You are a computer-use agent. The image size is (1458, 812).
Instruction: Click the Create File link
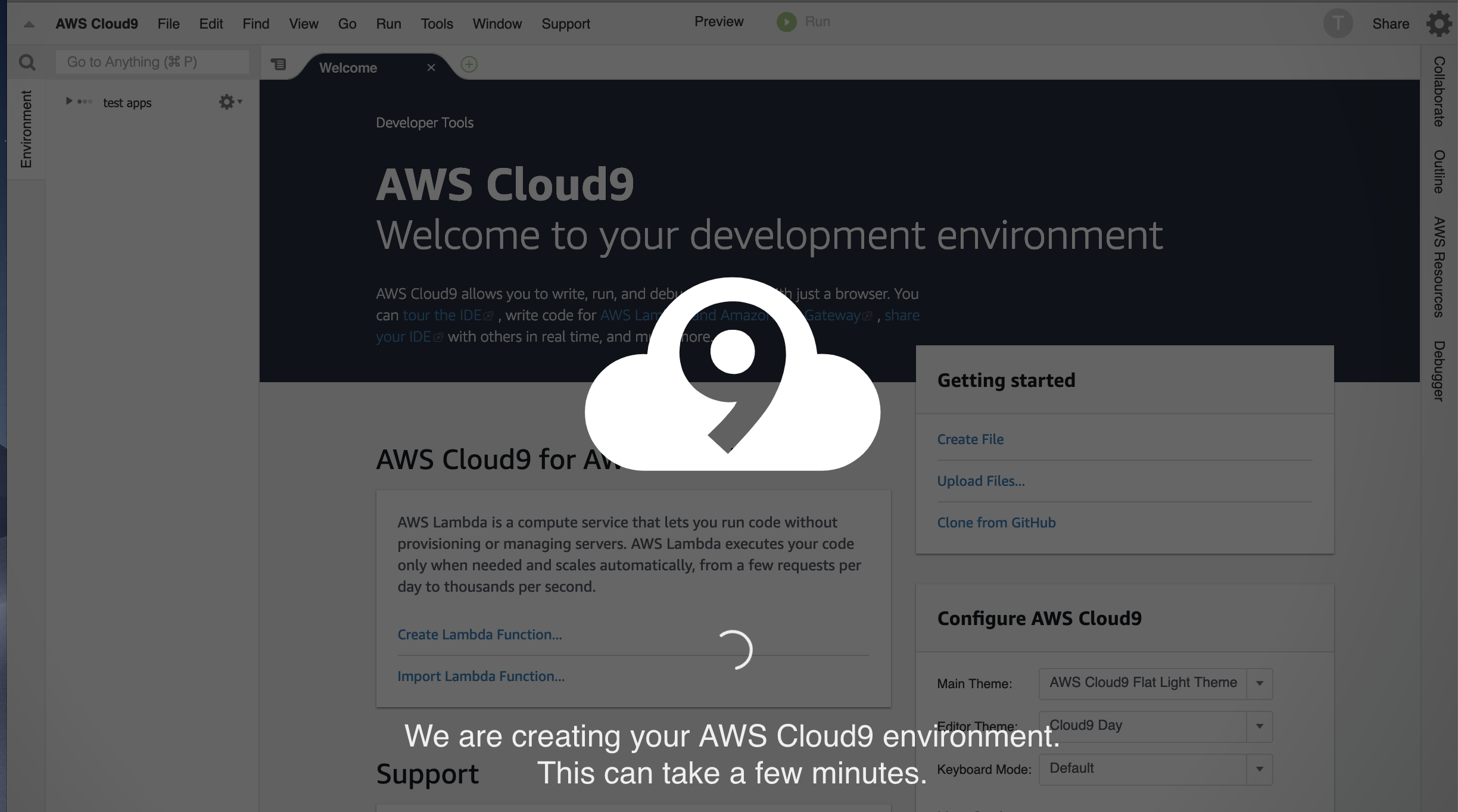click(x=970, y=439)
